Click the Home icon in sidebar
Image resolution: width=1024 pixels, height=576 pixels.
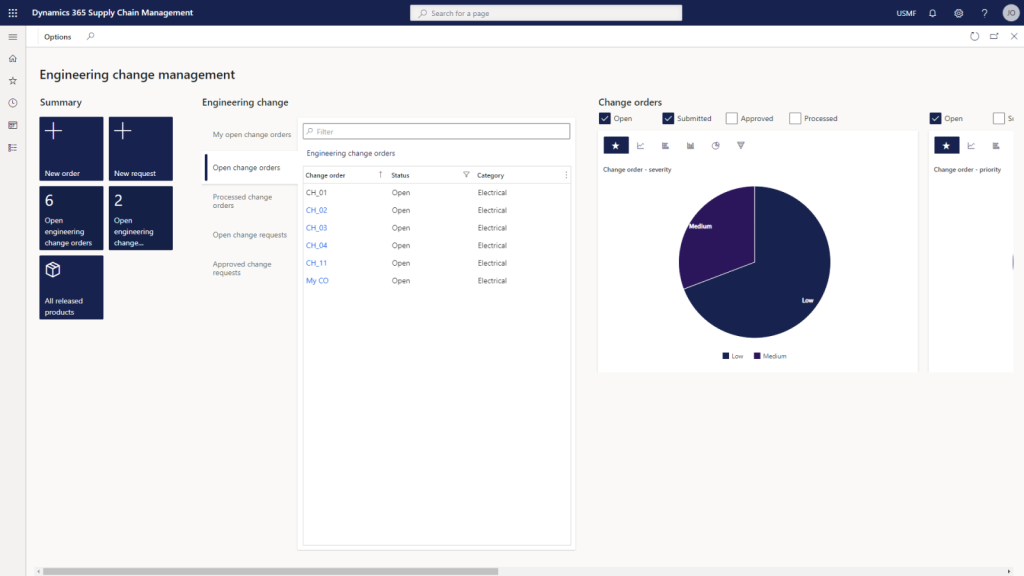click(13, 58)
